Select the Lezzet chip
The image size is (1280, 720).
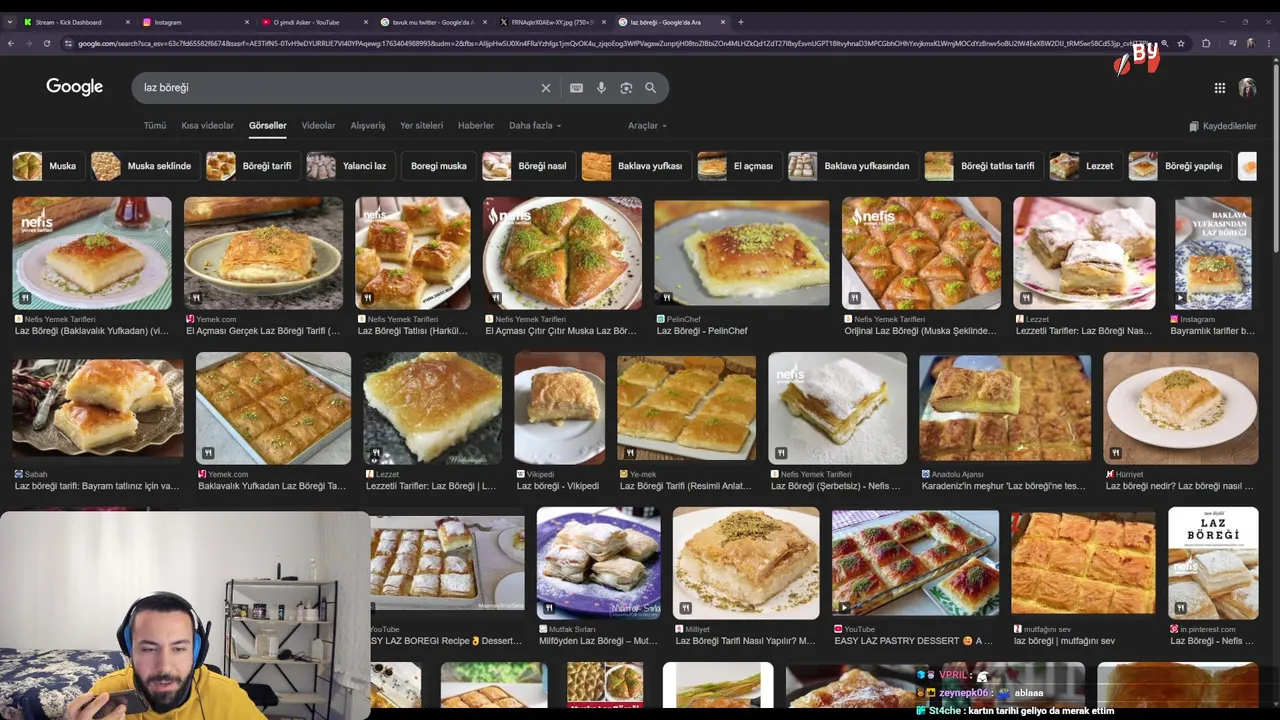coord(1084,166)
